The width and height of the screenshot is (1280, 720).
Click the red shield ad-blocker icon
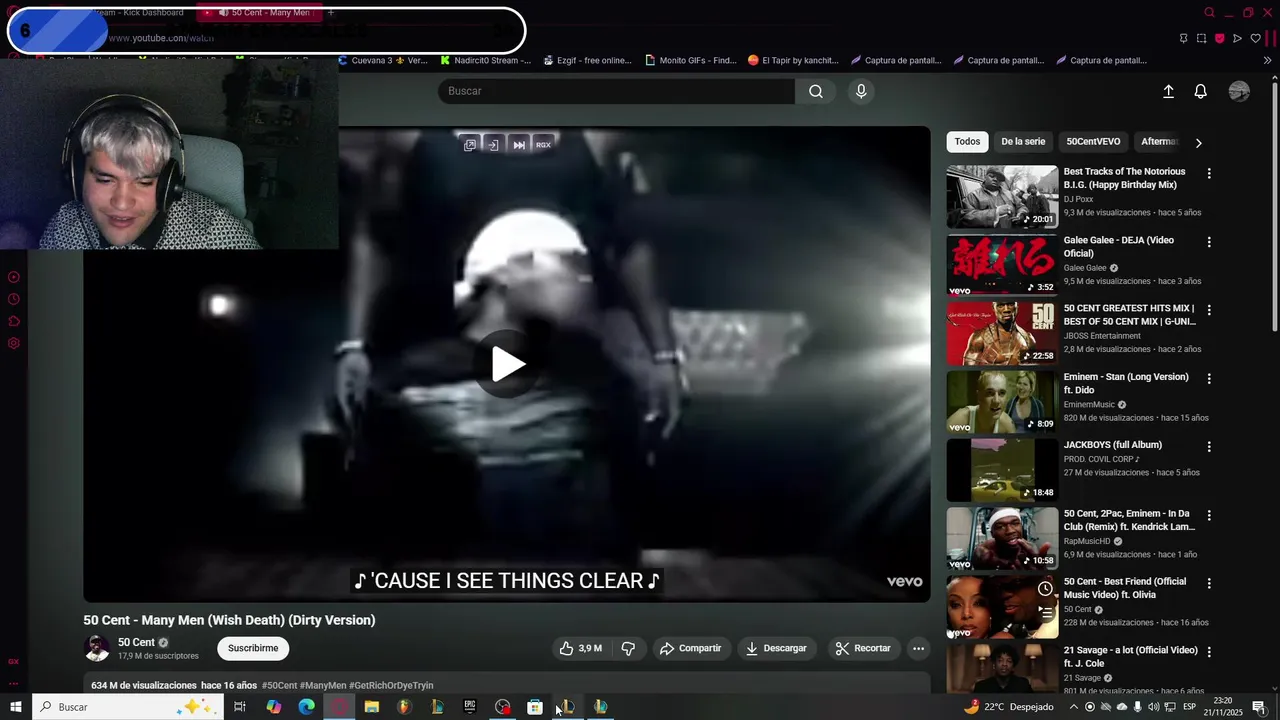[x=1219, y=38]
